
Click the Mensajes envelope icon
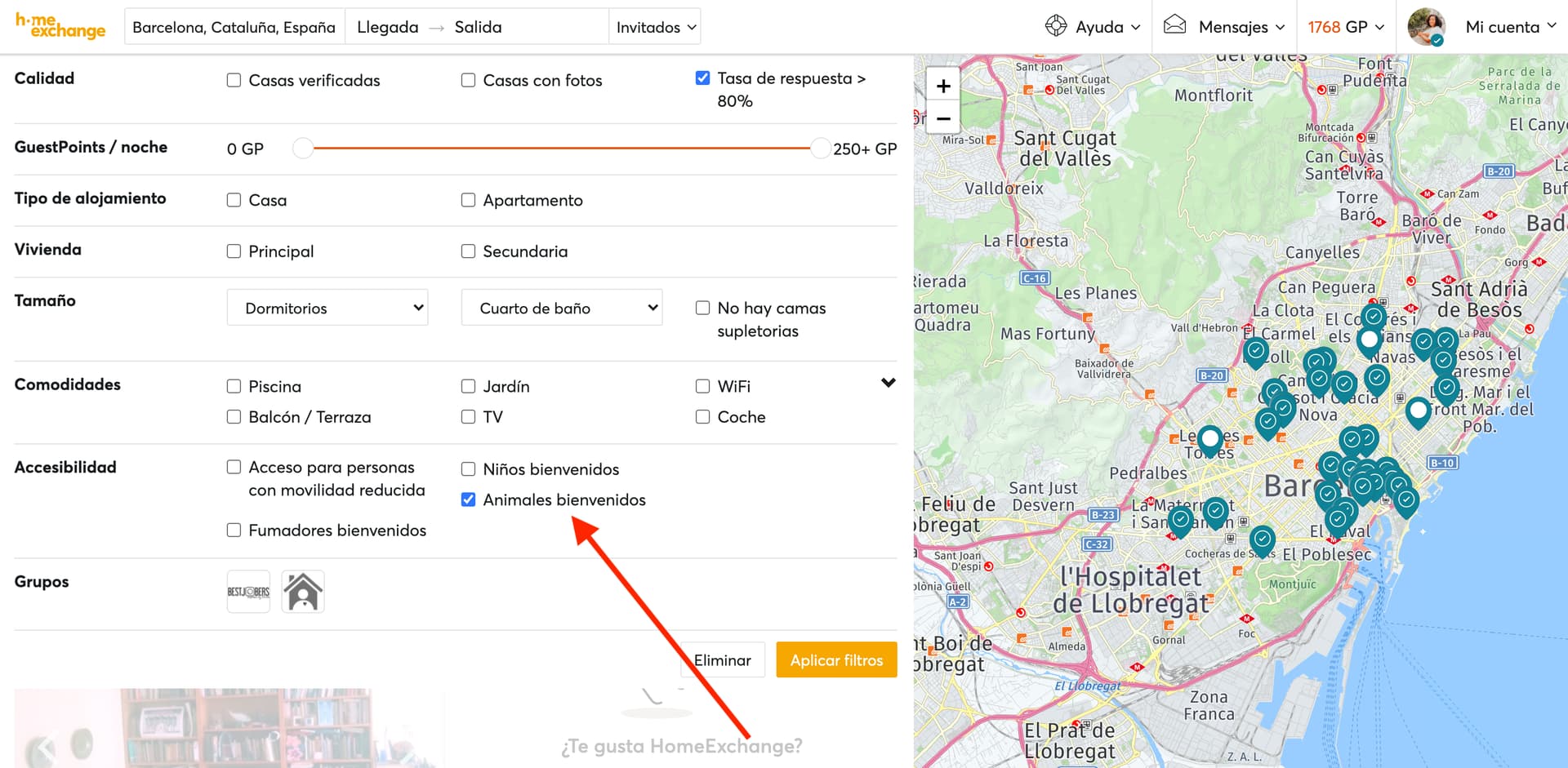tap(1174, 25)
